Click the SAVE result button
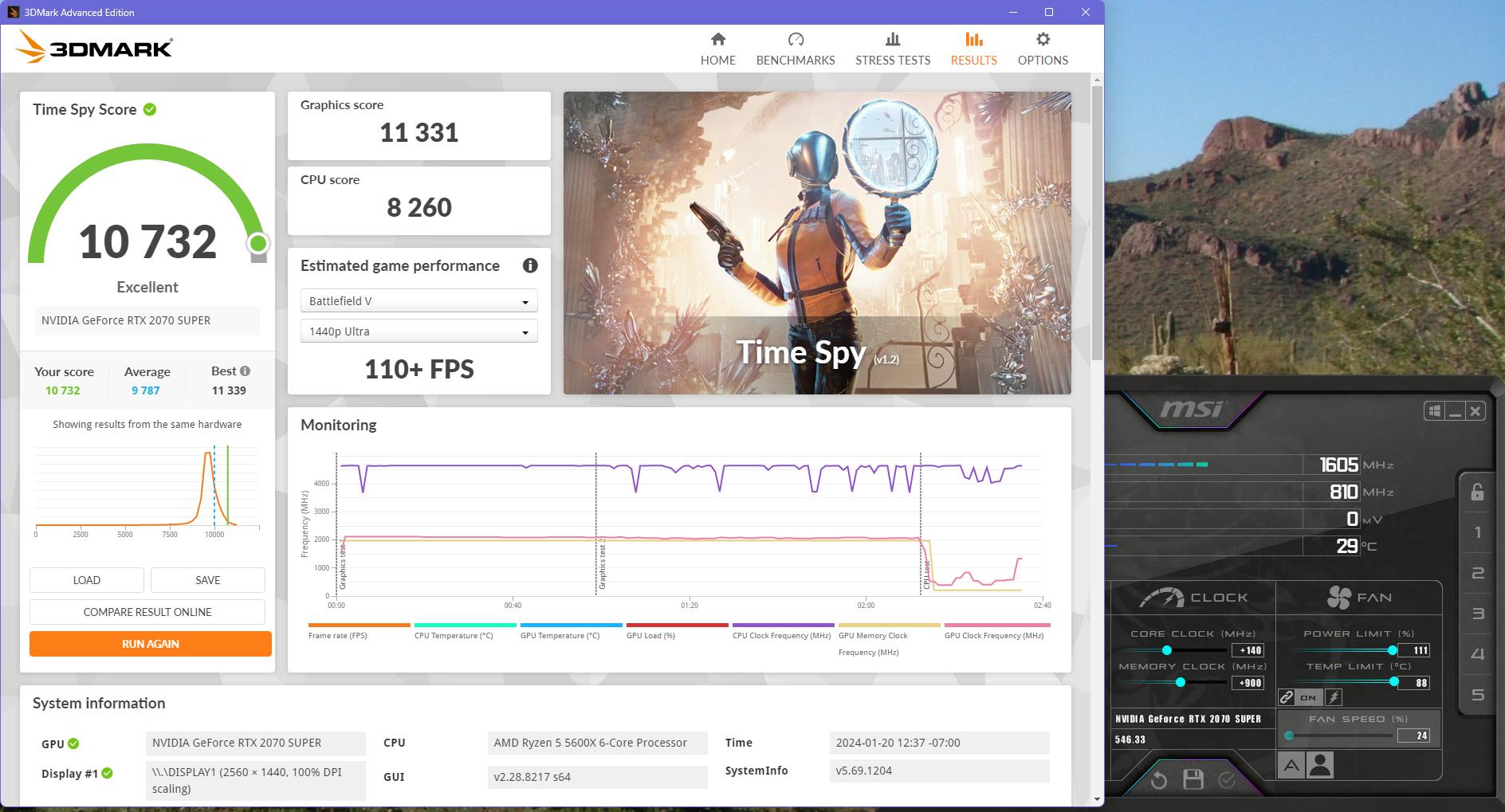The height and width of the screenshot is (812, 1505). [208, 580]
